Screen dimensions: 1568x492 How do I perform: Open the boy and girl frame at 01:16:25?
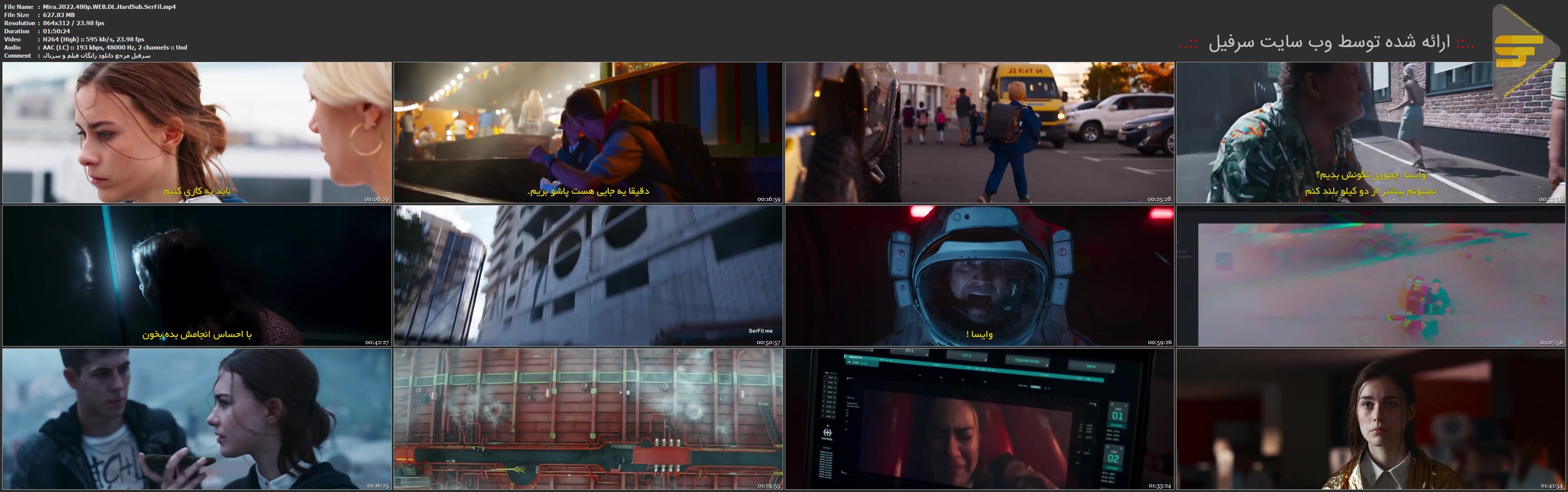click(x=196, y=419)
